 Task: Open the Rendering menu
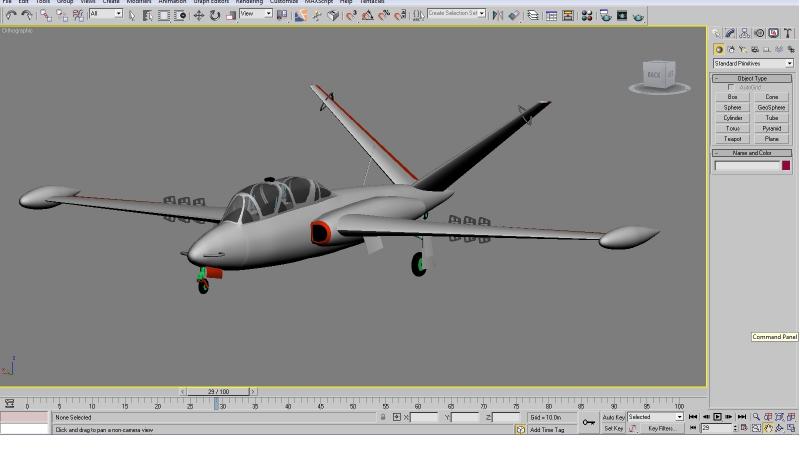[249, 2]
